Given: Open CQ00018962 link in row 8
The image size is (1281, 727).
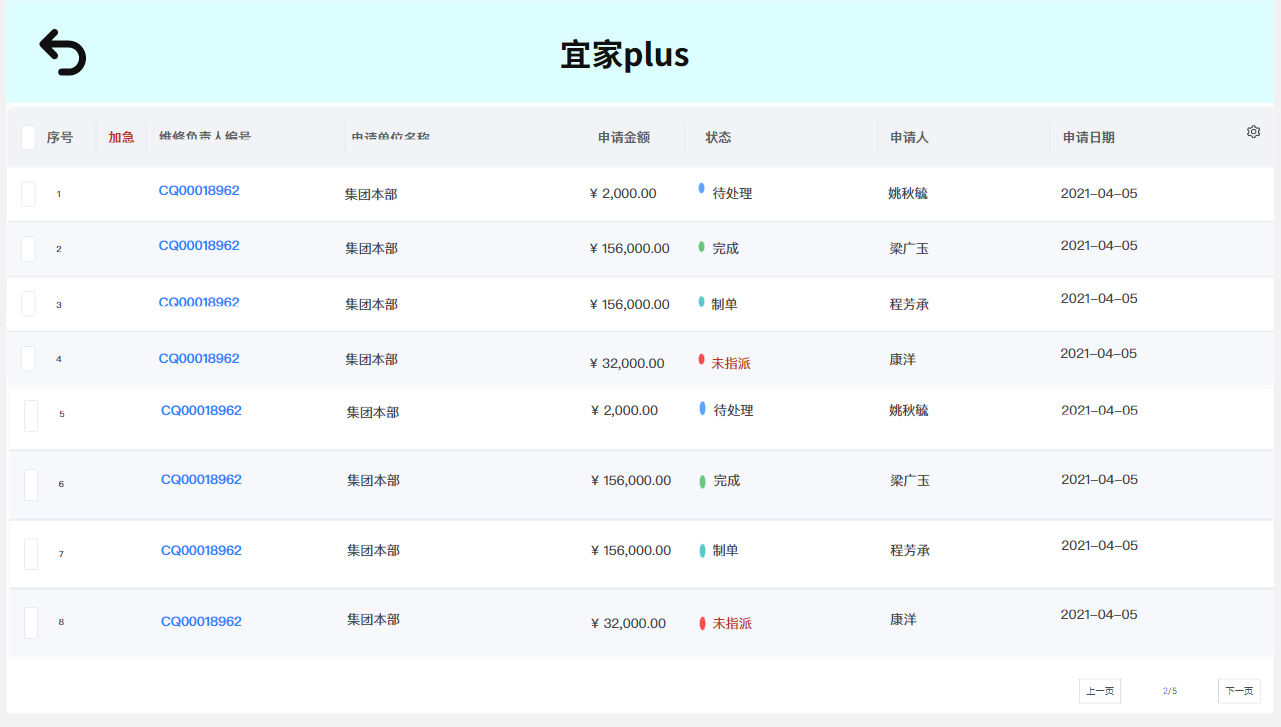Looking at the screenshot, I should pyautogui.click(x=201, y=621).
